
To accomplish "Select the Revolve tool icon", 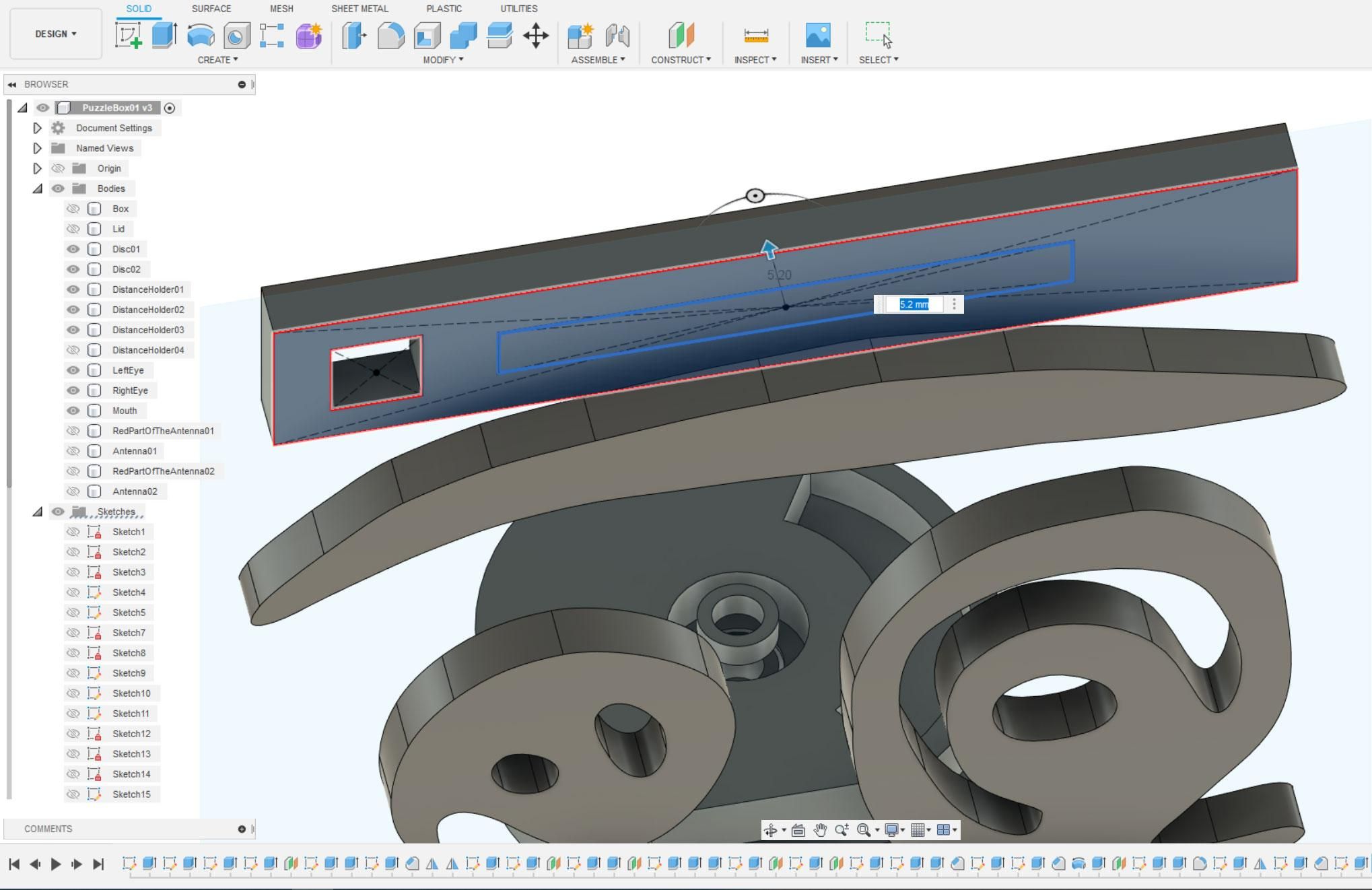I will point(200,35).
